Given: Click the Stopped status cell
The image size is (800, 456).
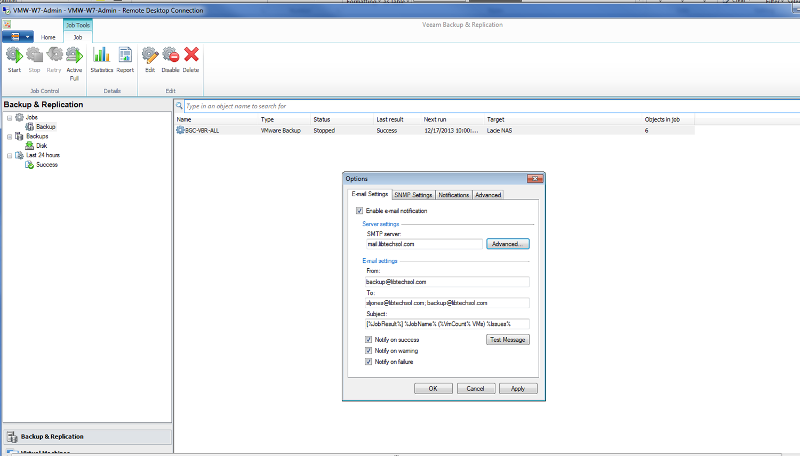Looking at the screenshot, I should pyautogui.click(x=324, y=131).
